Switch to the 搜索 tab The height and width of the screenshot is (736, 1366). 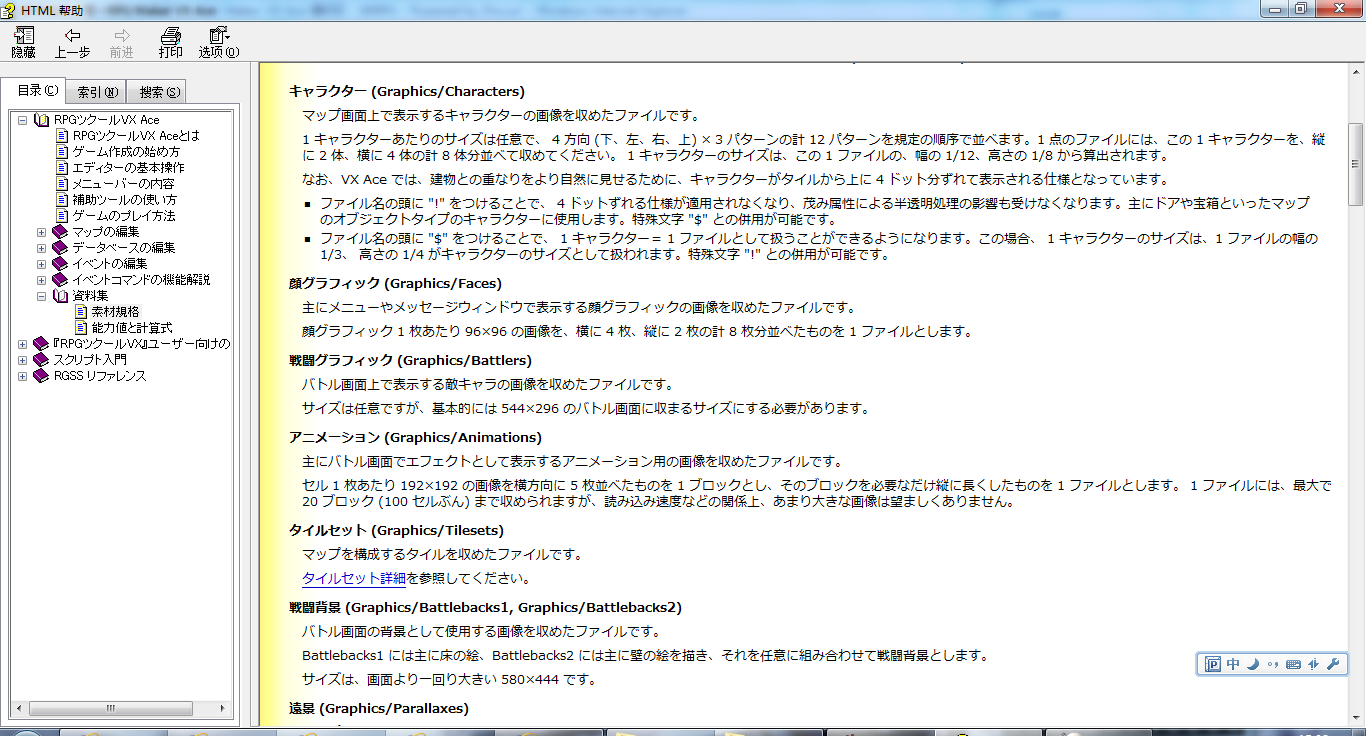[x=160, y=92]
